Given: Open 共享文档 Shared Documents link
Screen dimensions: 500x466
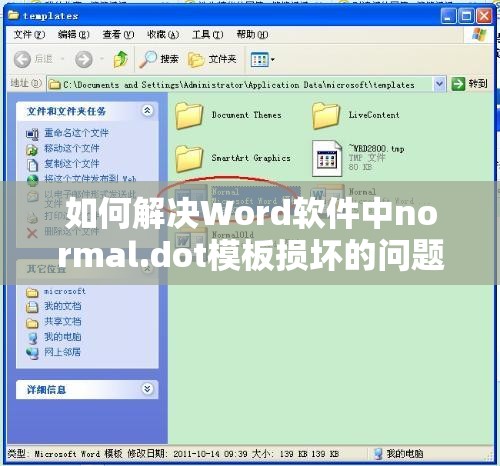Looking at the screenshot, I should tap(63, 321).
